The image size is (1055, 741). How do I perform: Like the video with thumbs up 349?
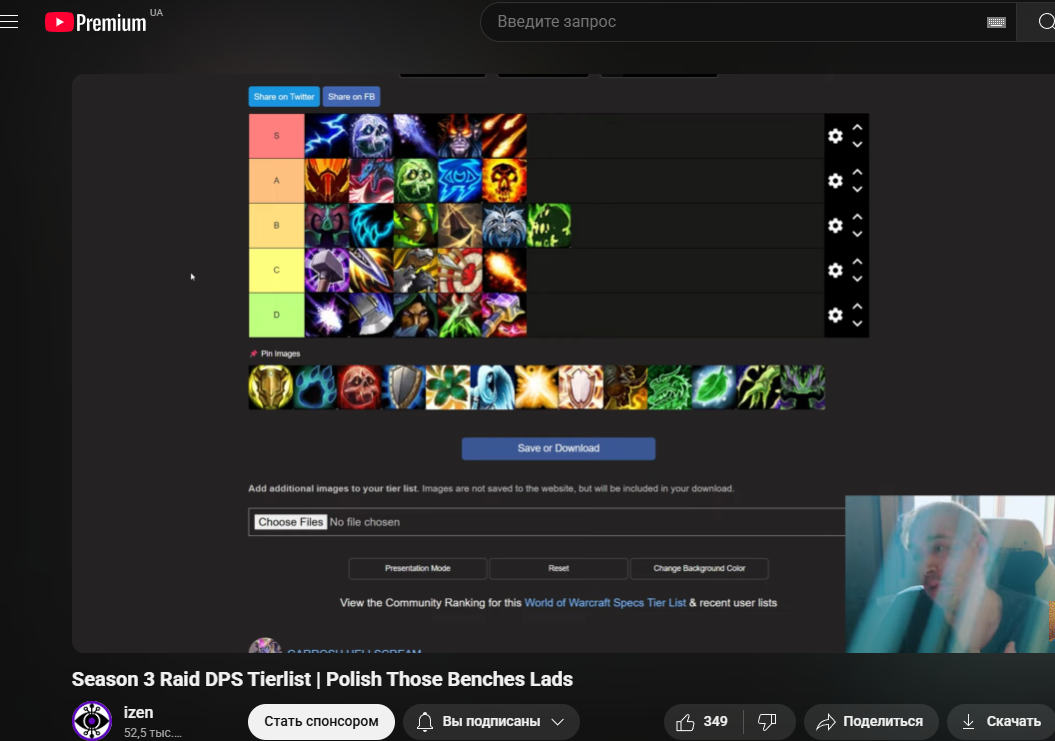tap(703, 721)
